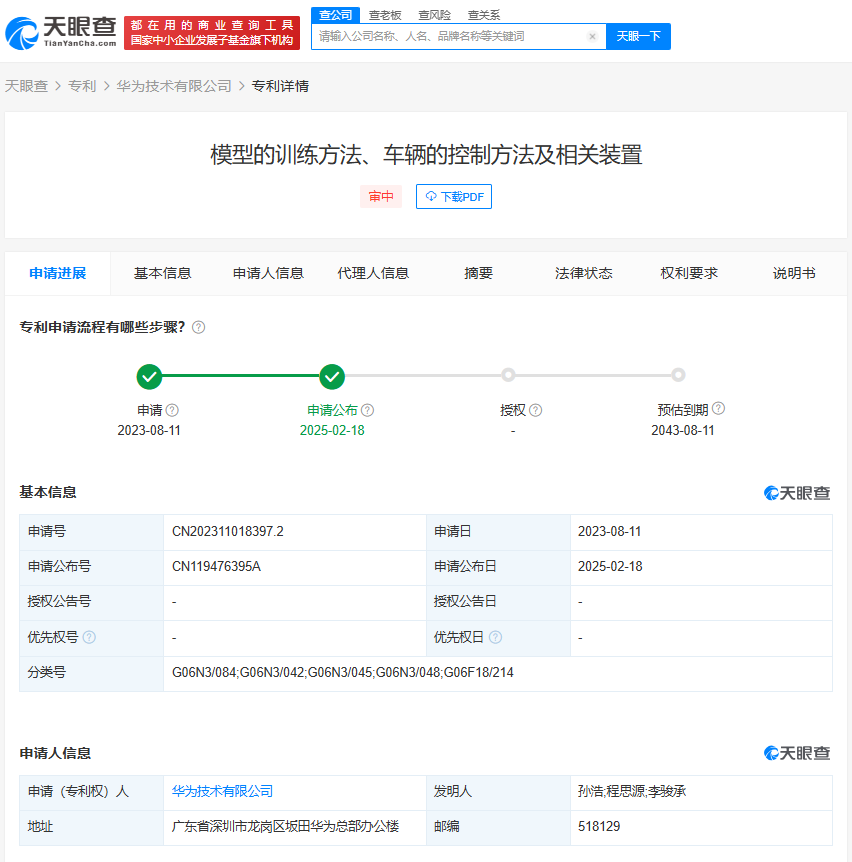Select the 查公司 search tab
Screen dimensions: 852x862
point(335,15)
